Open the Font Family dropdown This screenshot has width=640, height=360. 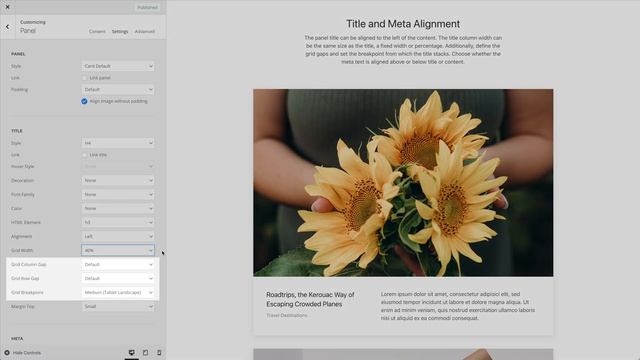(118, 195)
